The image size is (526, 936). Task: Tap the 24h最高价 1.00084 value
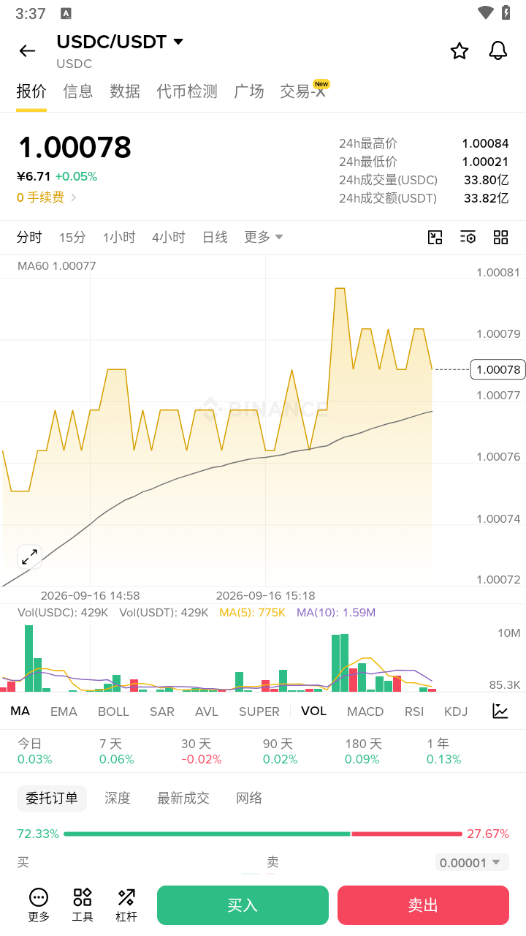[485, 143]
